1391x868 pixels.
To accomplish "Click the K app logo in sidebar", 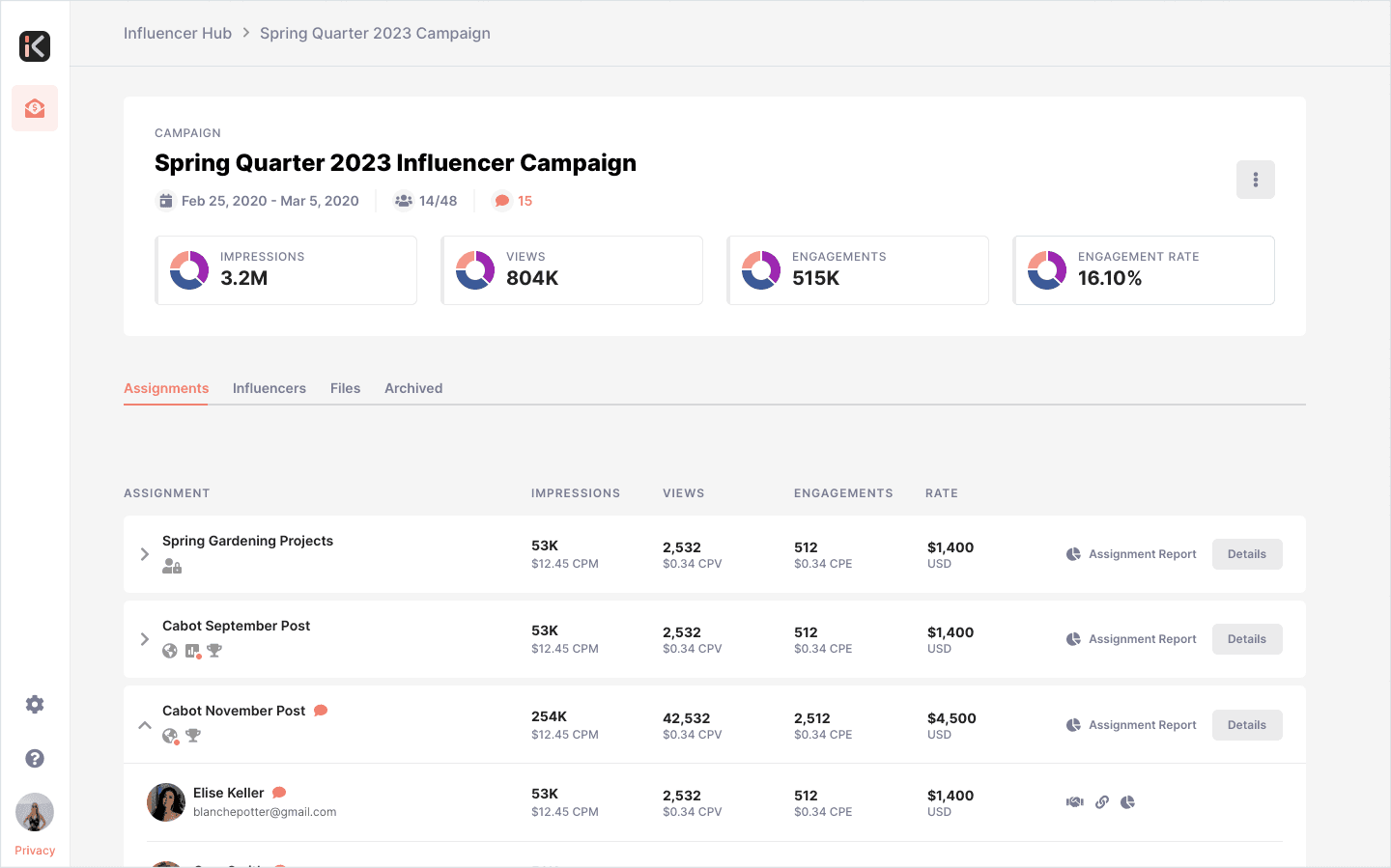I will [35, 46].
